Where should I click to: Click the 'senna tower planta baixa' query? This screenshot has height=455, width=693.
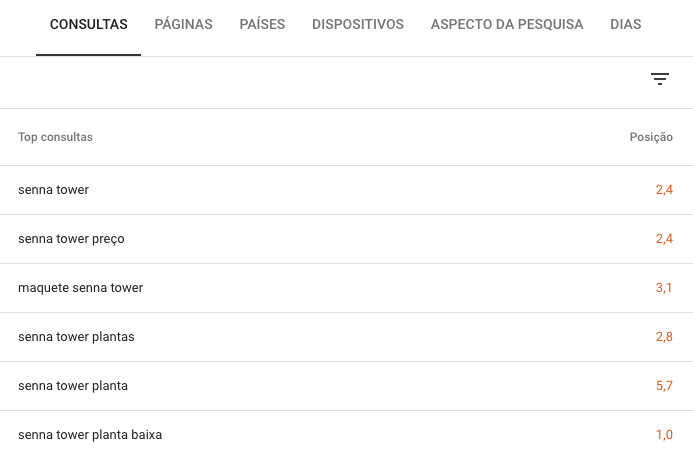coord(90,435)
